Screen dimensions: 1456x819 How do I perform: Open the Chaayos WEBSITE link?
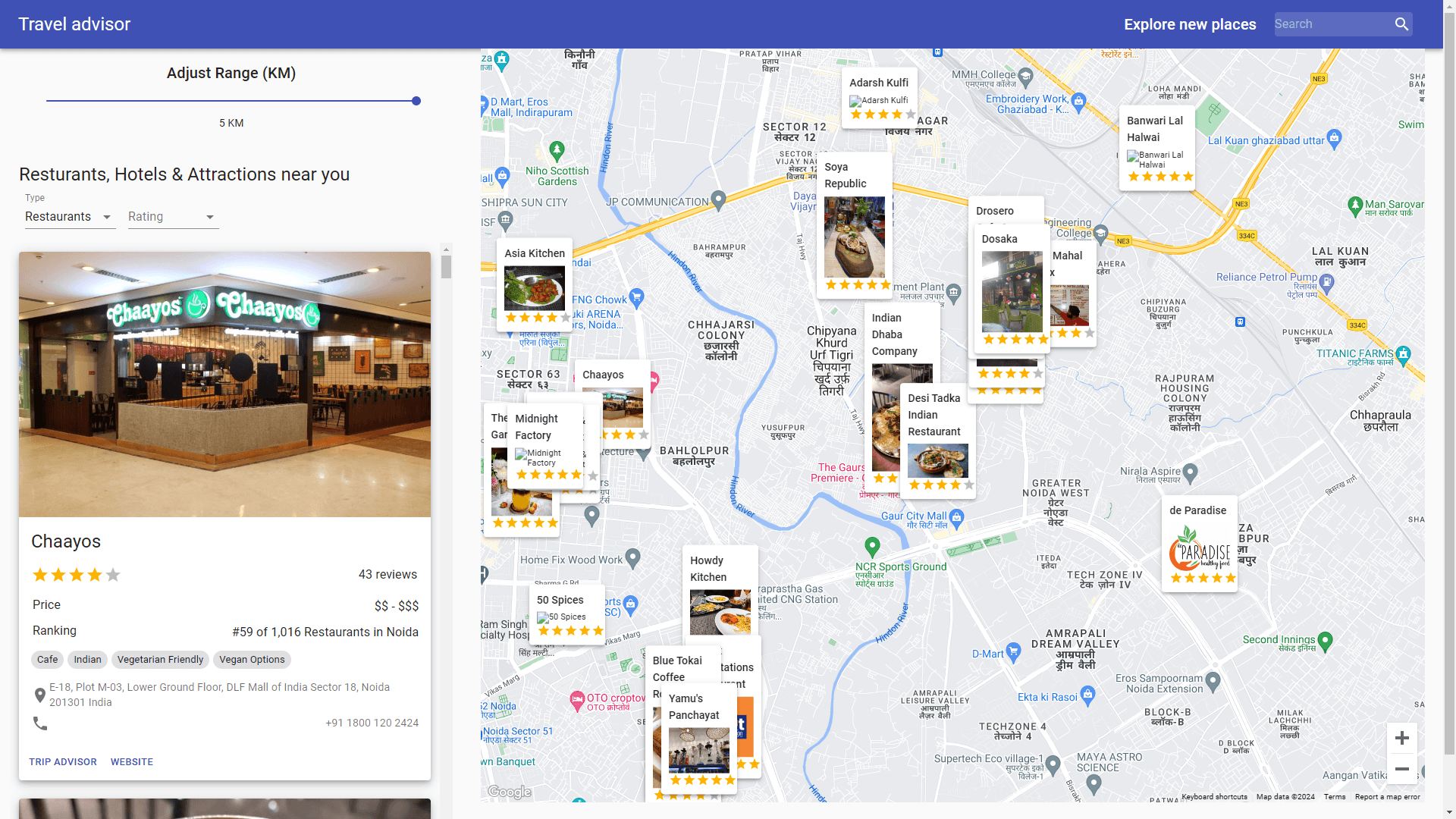click(132, 762)
